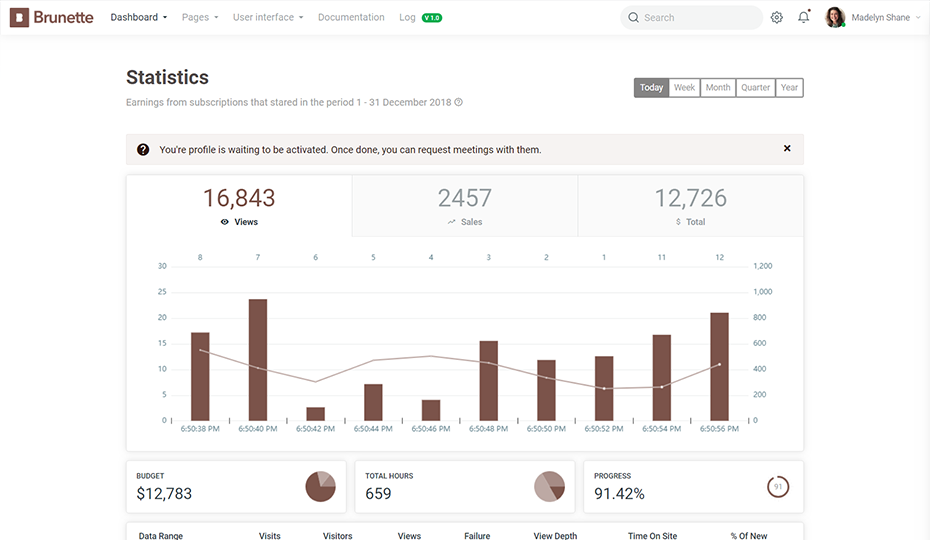Click the Brunette brand name link
Image resolution: width=930 pixels, height=540 pixels.
point(63,17)
